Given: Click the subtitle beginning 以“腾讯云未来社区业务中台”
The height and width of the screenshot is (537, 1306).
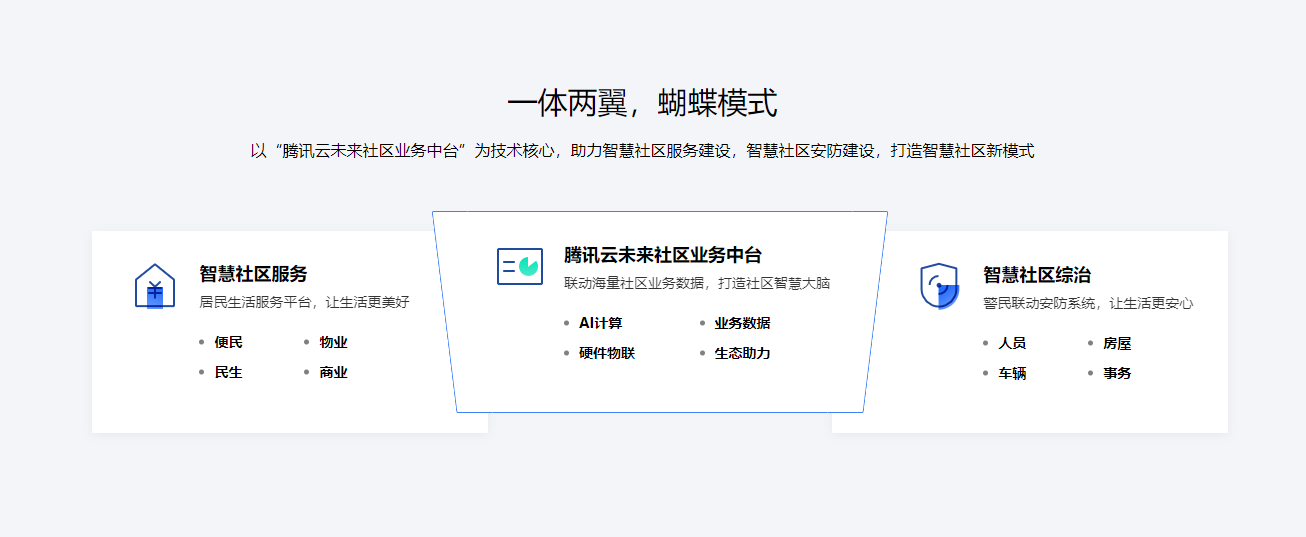Looking at the screenshot, I should click(642, 151).
